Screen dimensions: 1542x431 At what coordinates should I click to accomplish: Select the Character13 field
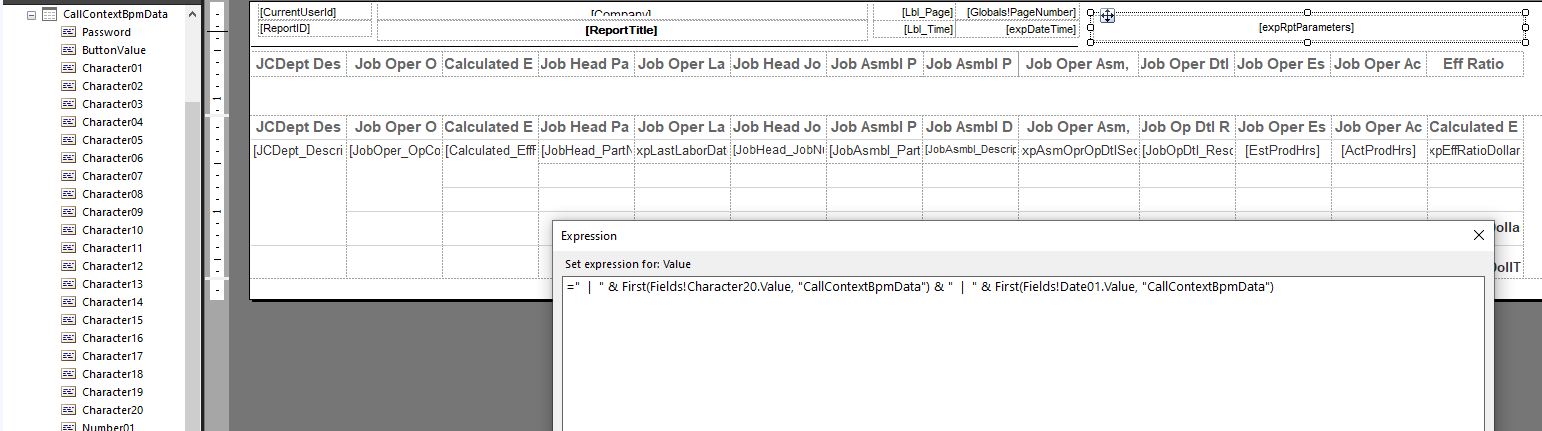click(112, 284)
